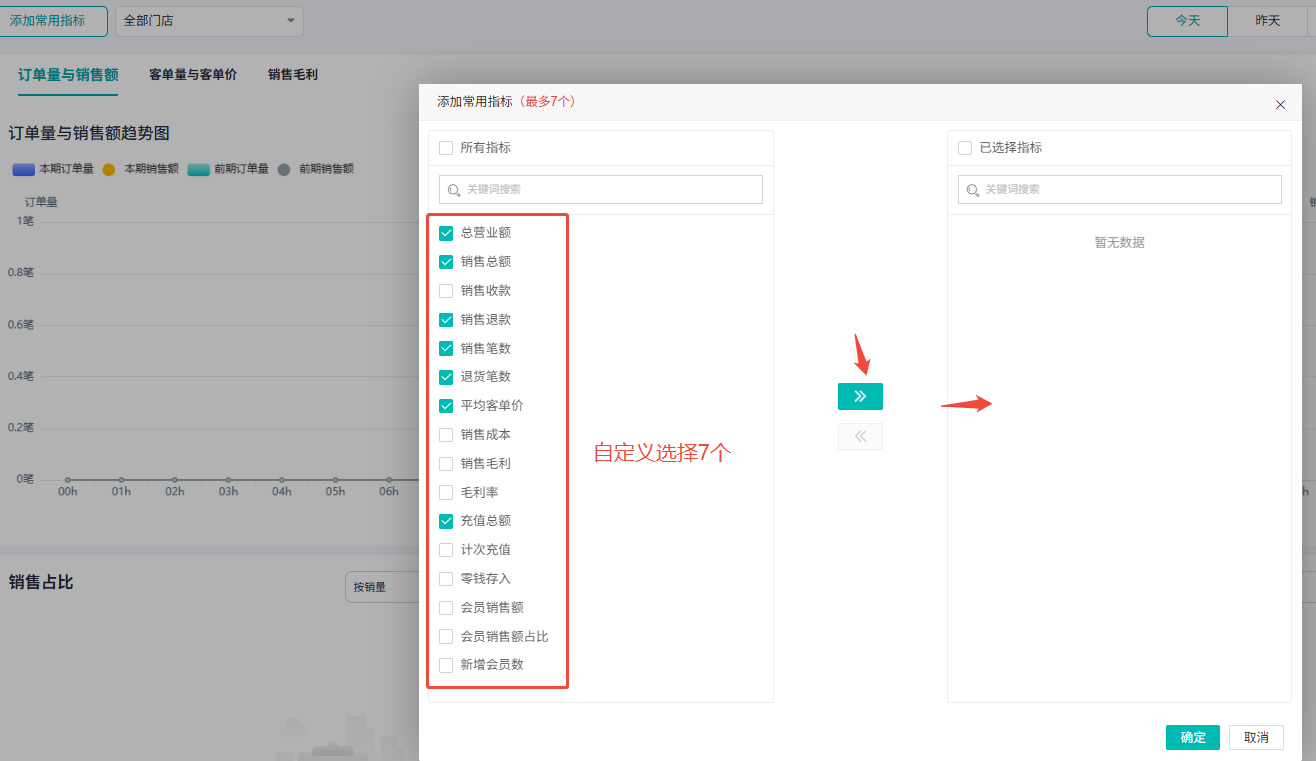Screen dimensions: 1316x761
Task: Focus the 已选择指标 keyword search field
Action: pyautogui.click(x=1120, y=190)
